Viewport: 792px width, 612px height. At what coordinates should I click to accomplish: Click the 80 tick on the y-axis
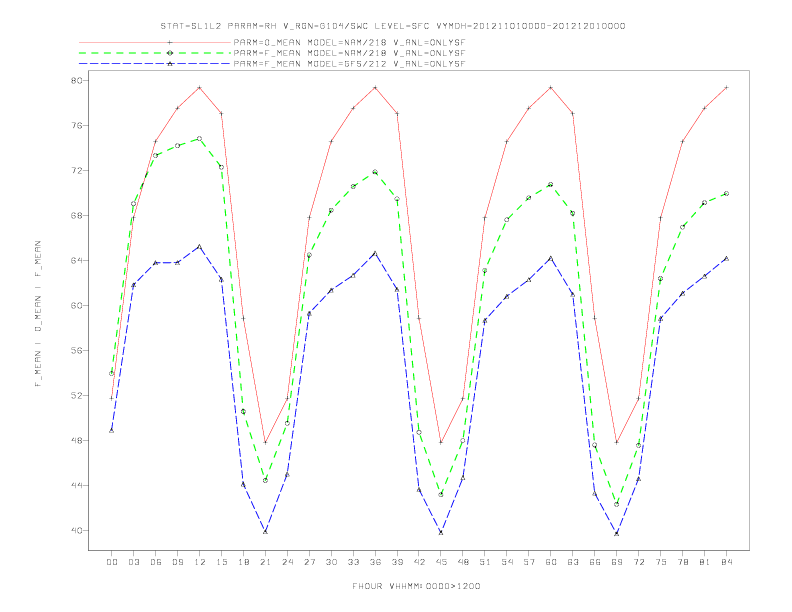[x=76, y=81]
